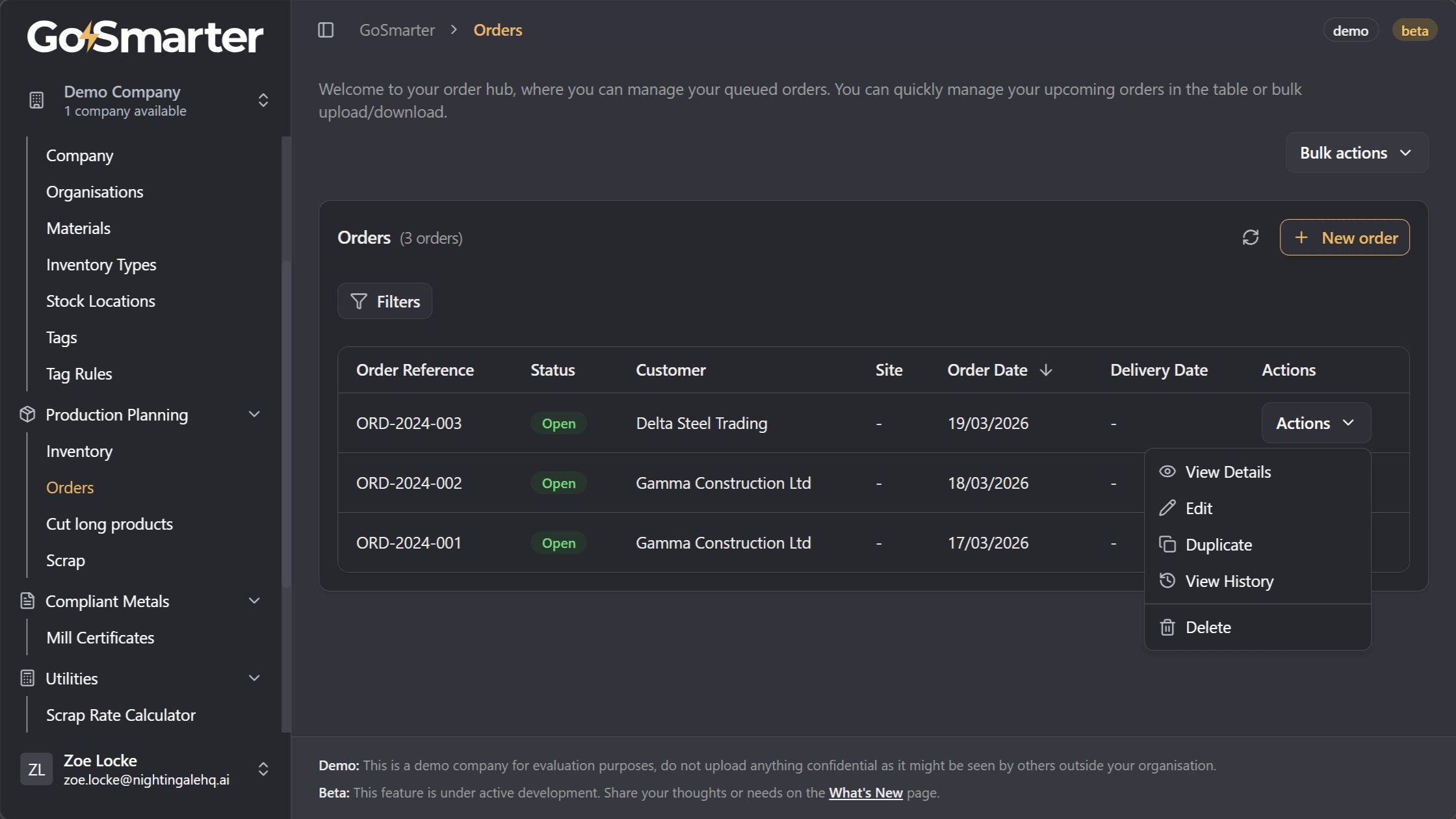
Task: Click the GoSmarter logo
Action: (x=145, y=36)
